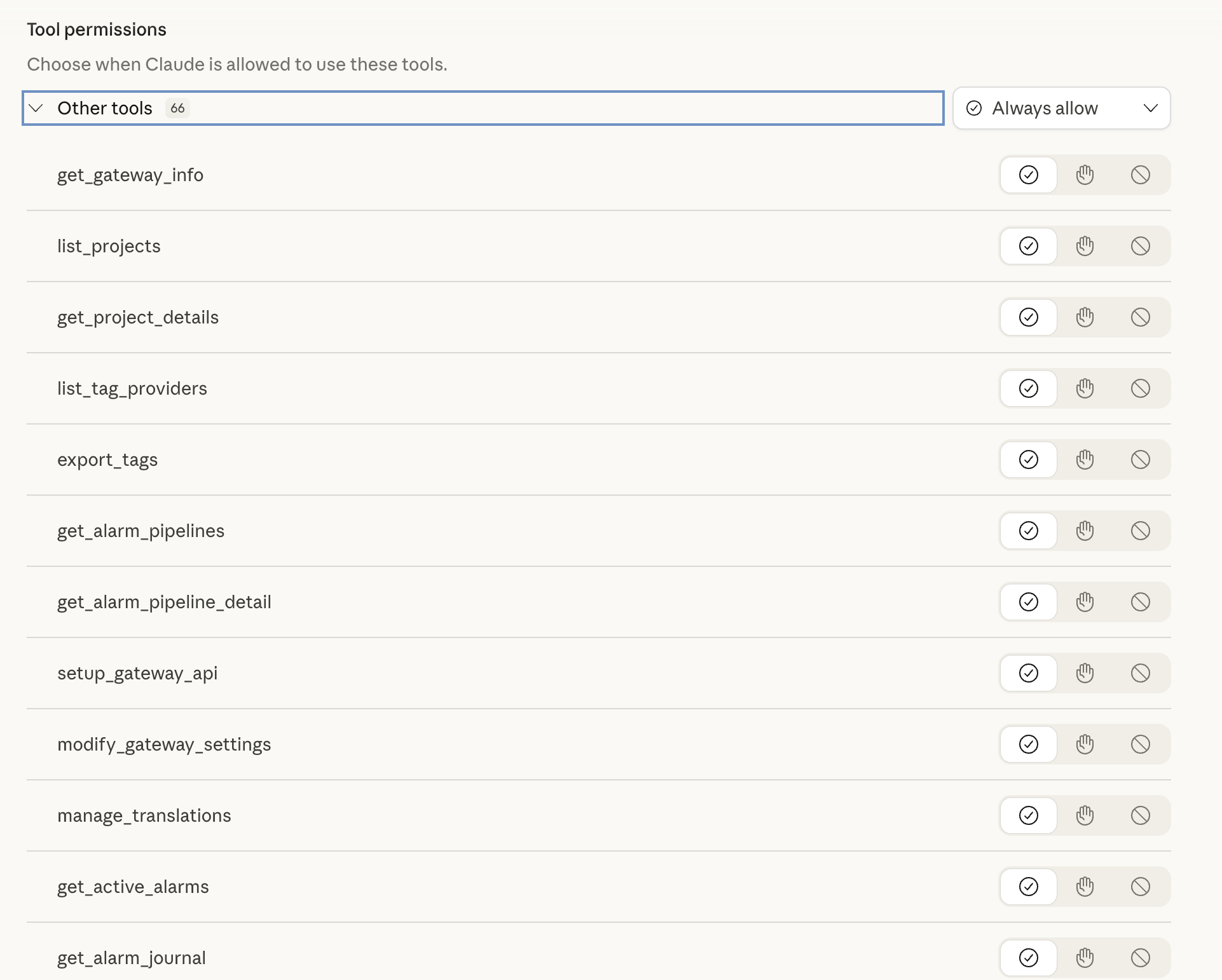This screenshot has width=1222, height=980.
Task: Click the checkmark icon for get_alarm_pipelines
Action: click(x=1029, y=530)
